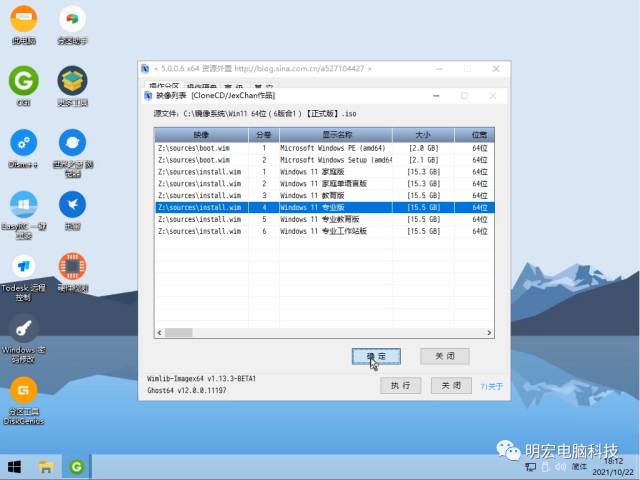This screenshot has width=640, height=480.
Task: Select the Windows 11 家庭版 row
Action: click(324, 172)
